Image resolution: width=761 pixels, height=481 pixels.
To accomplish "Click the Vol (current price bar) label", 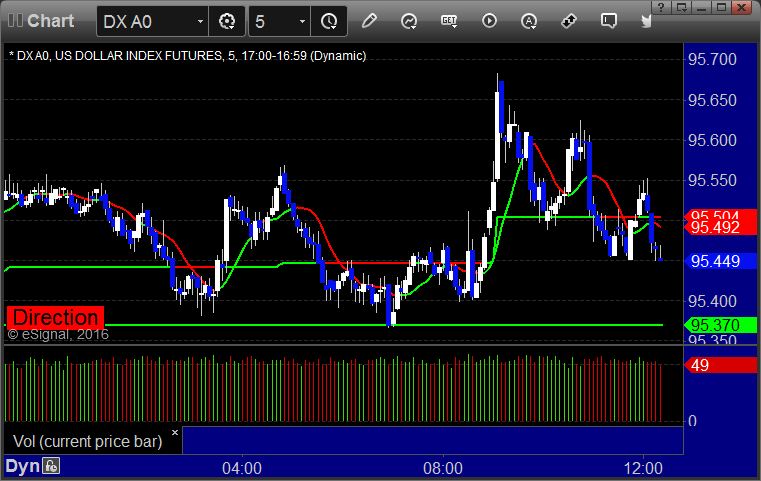I will pyautogui.click(x=87, y=441).
